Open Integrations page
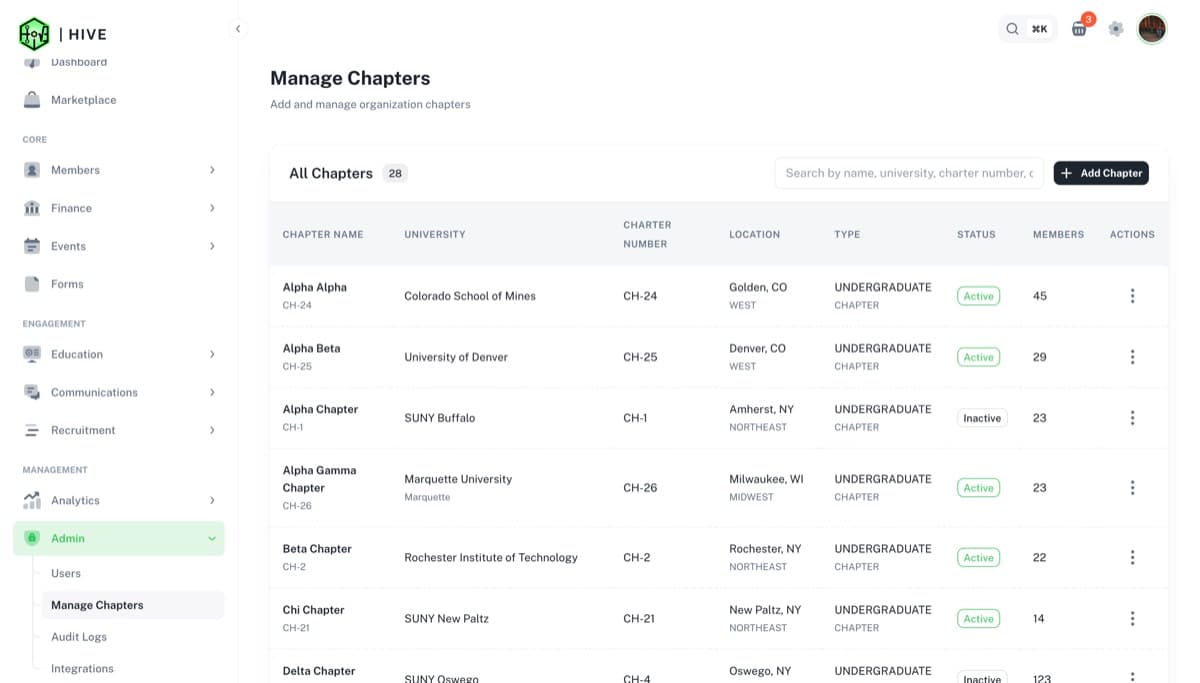Image resolution: width=1200 pixels, height=683 pixels. [82, 669]
